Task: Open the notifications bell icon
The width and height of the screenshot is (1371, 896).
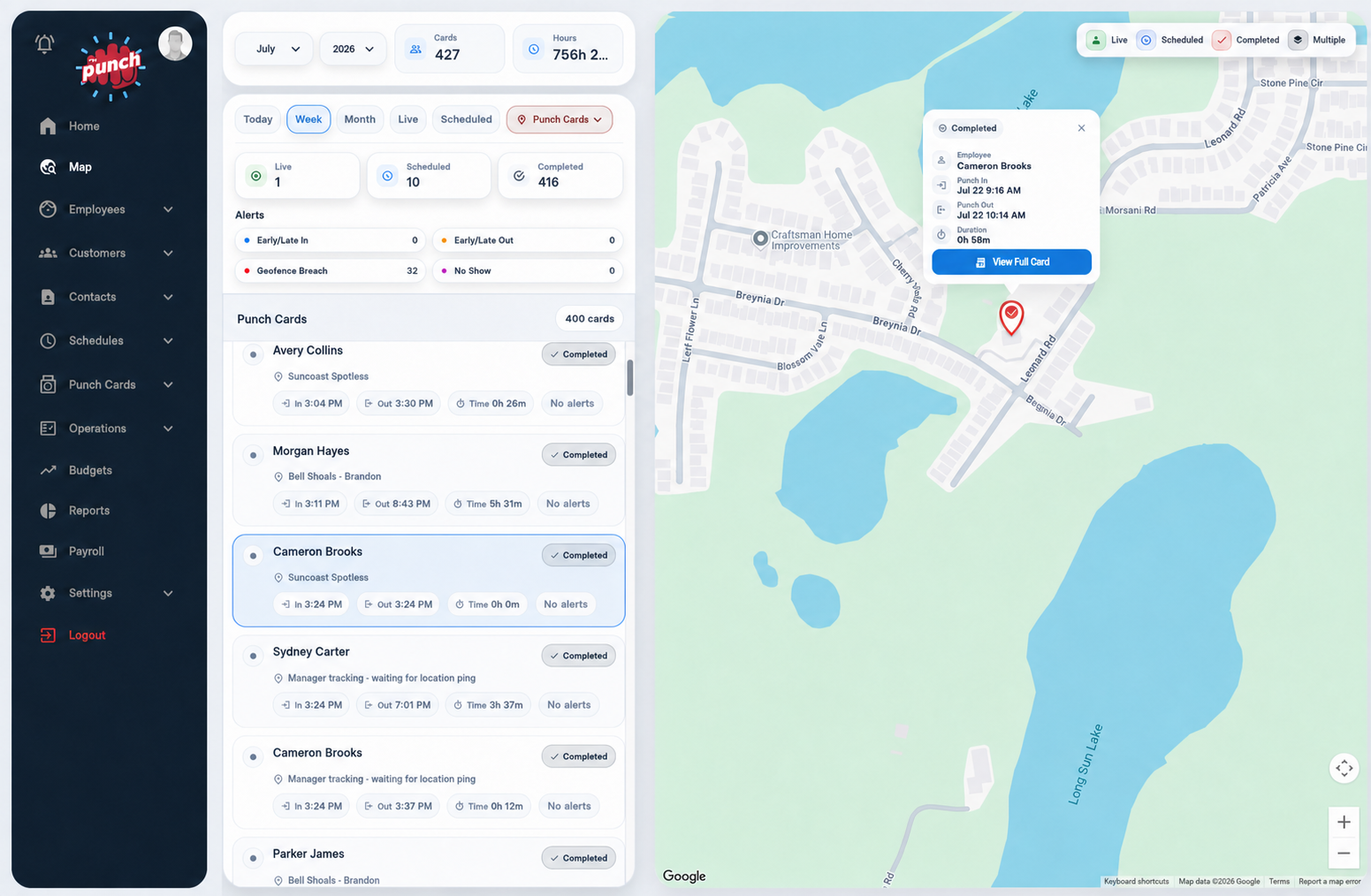Action: point(44,43)
